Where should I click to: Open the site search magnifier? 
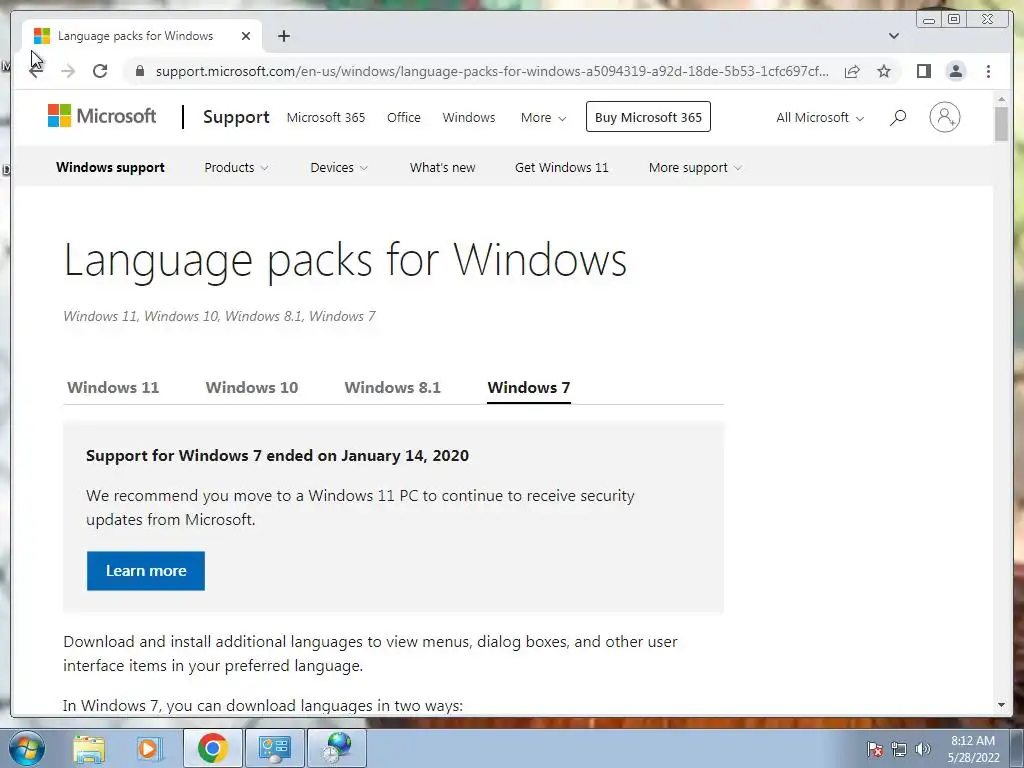pos(898,118)
